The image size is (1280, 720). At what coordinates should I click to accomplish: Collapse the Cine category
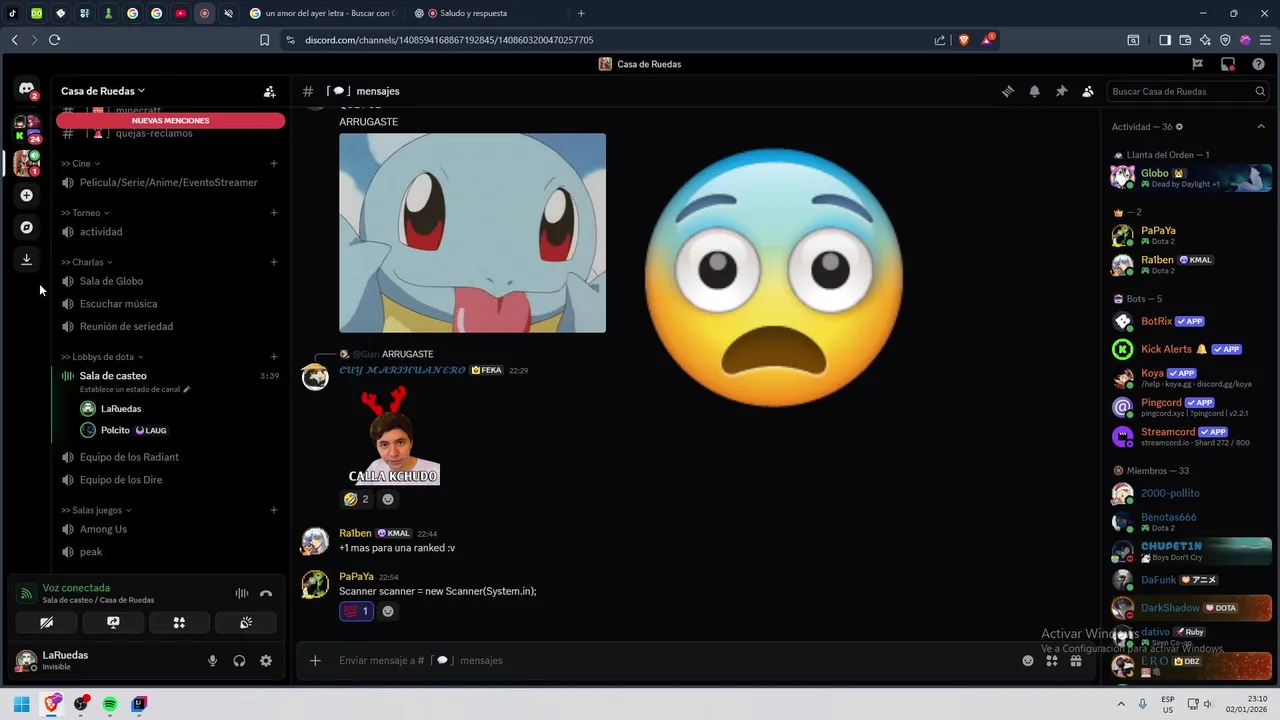pos(81,163)
